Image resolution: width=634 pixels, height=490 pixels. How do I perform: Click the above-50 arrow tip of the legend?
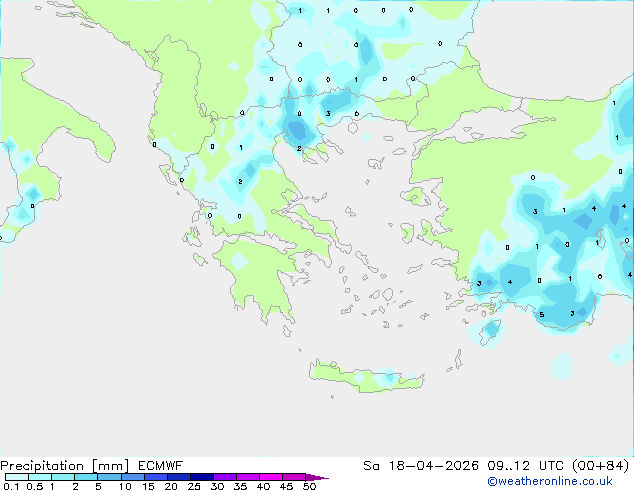(317, 477)
